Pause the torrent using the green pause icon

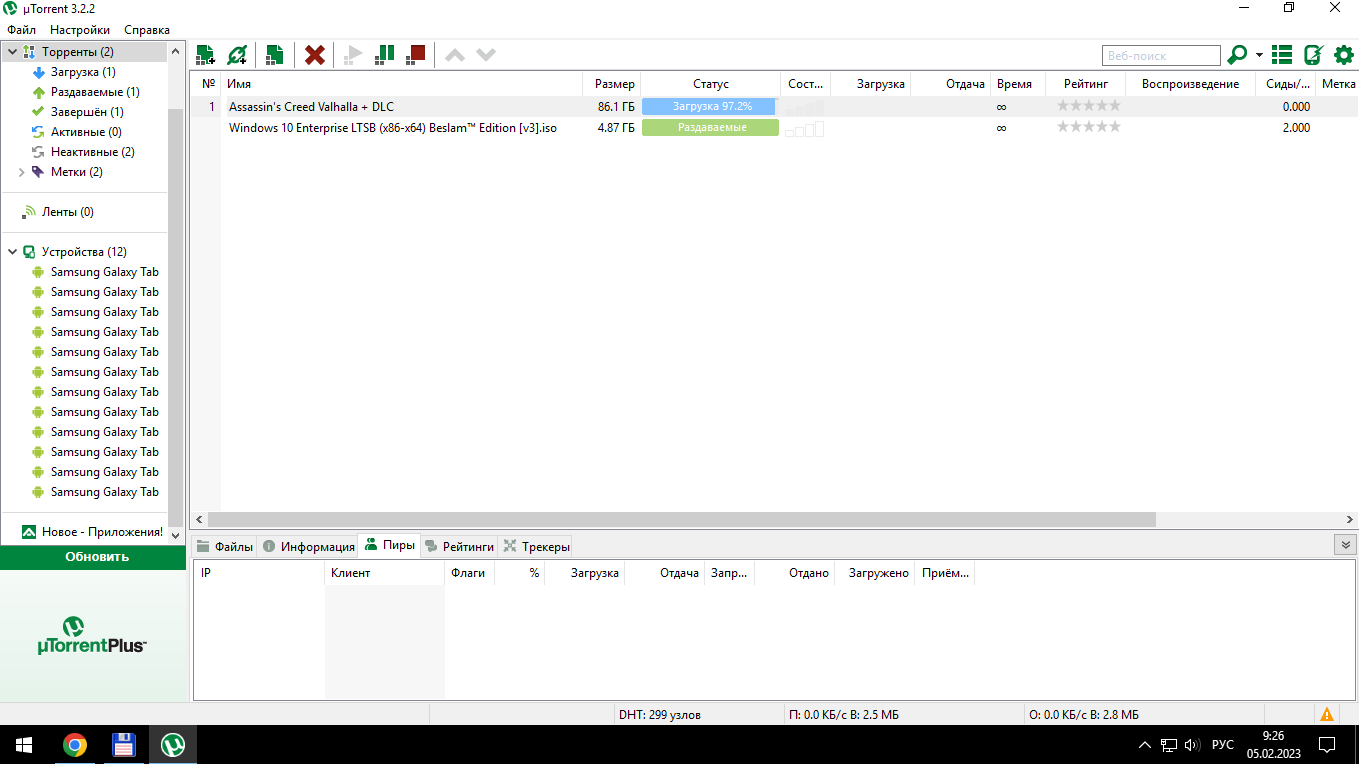click(x=384, y=55)
